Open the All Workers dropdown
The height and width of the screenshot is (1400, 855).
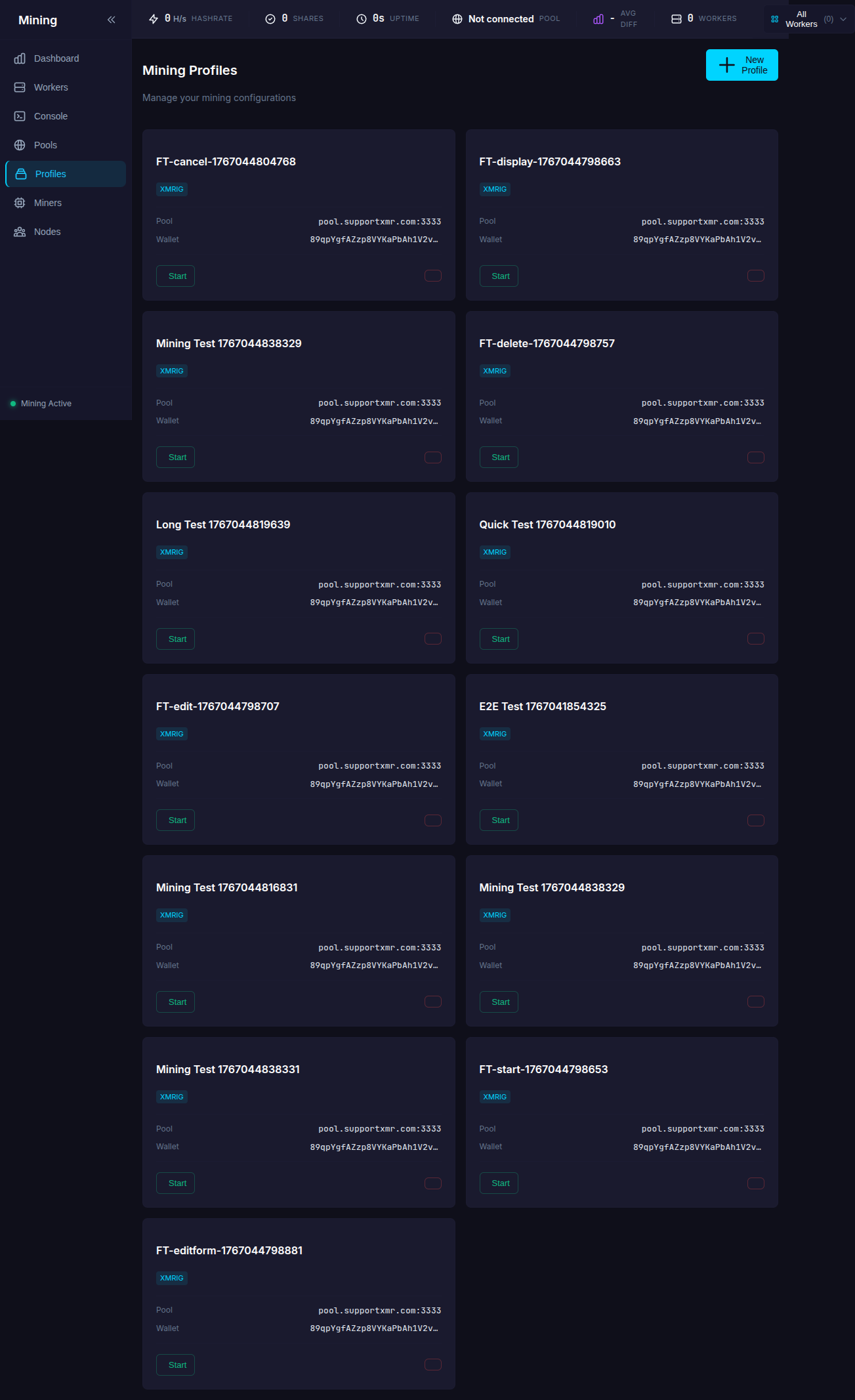[808, 19]
